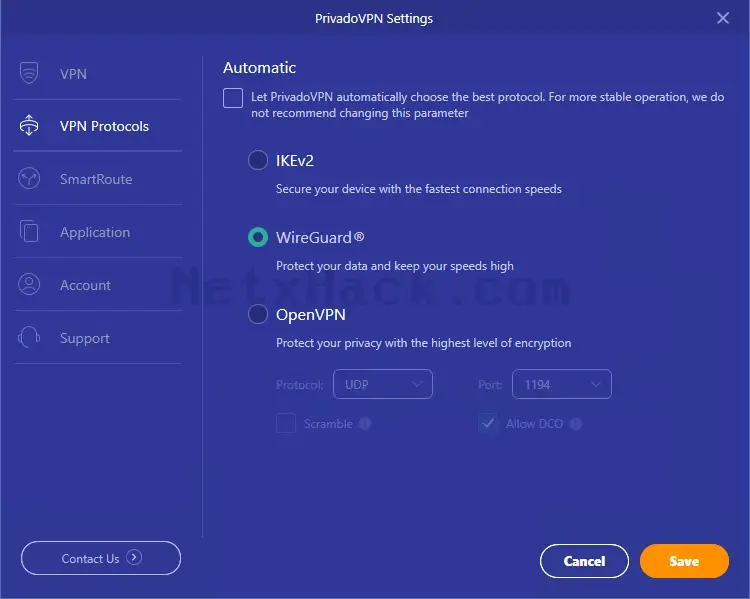Screen dimensions: 750x599
Task: Switch to the Application tab
Action: (x=98, y=232)
